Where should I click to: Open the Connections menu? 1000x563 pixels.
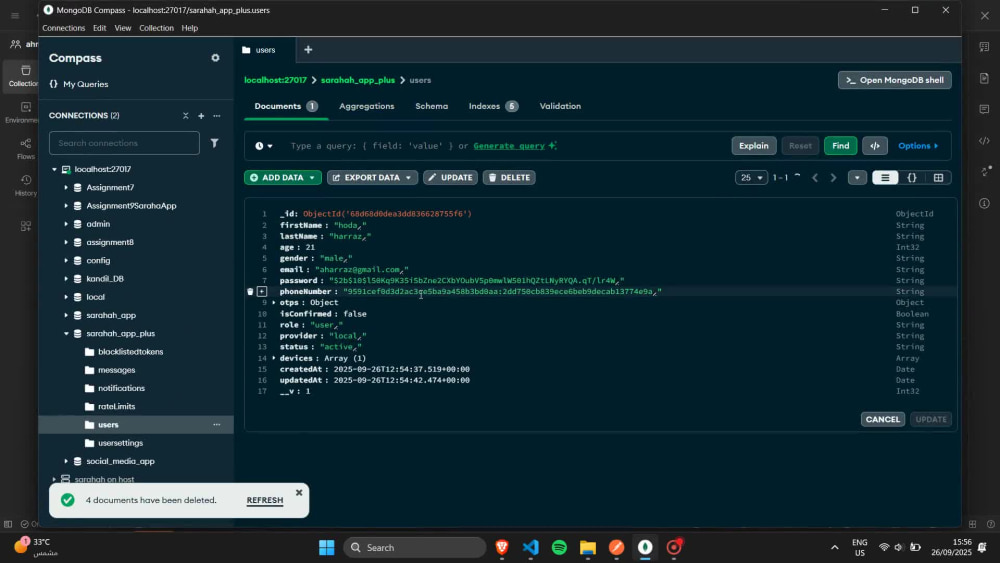(x=64, y=28)
